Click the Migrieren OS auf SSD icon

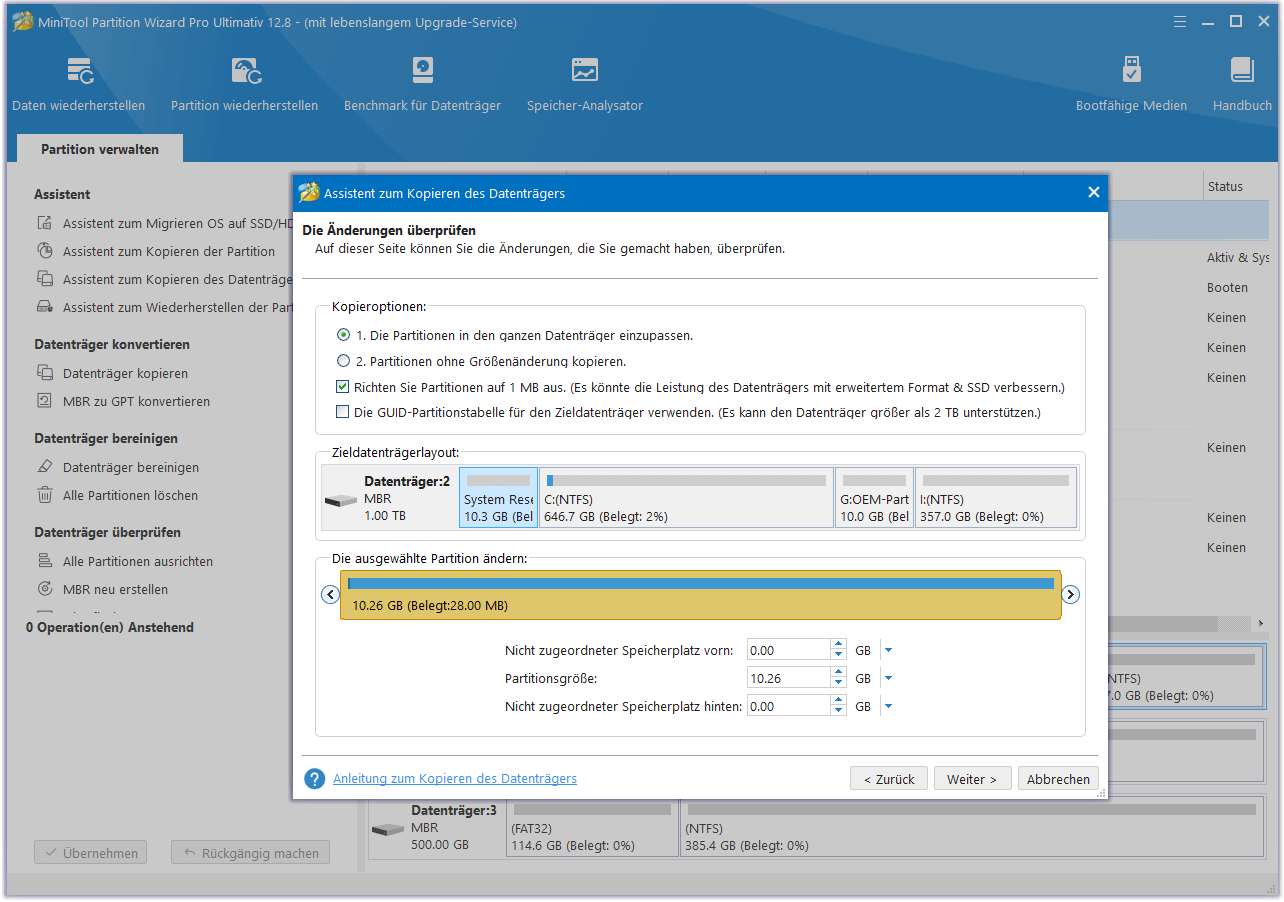tap(45, 224)
